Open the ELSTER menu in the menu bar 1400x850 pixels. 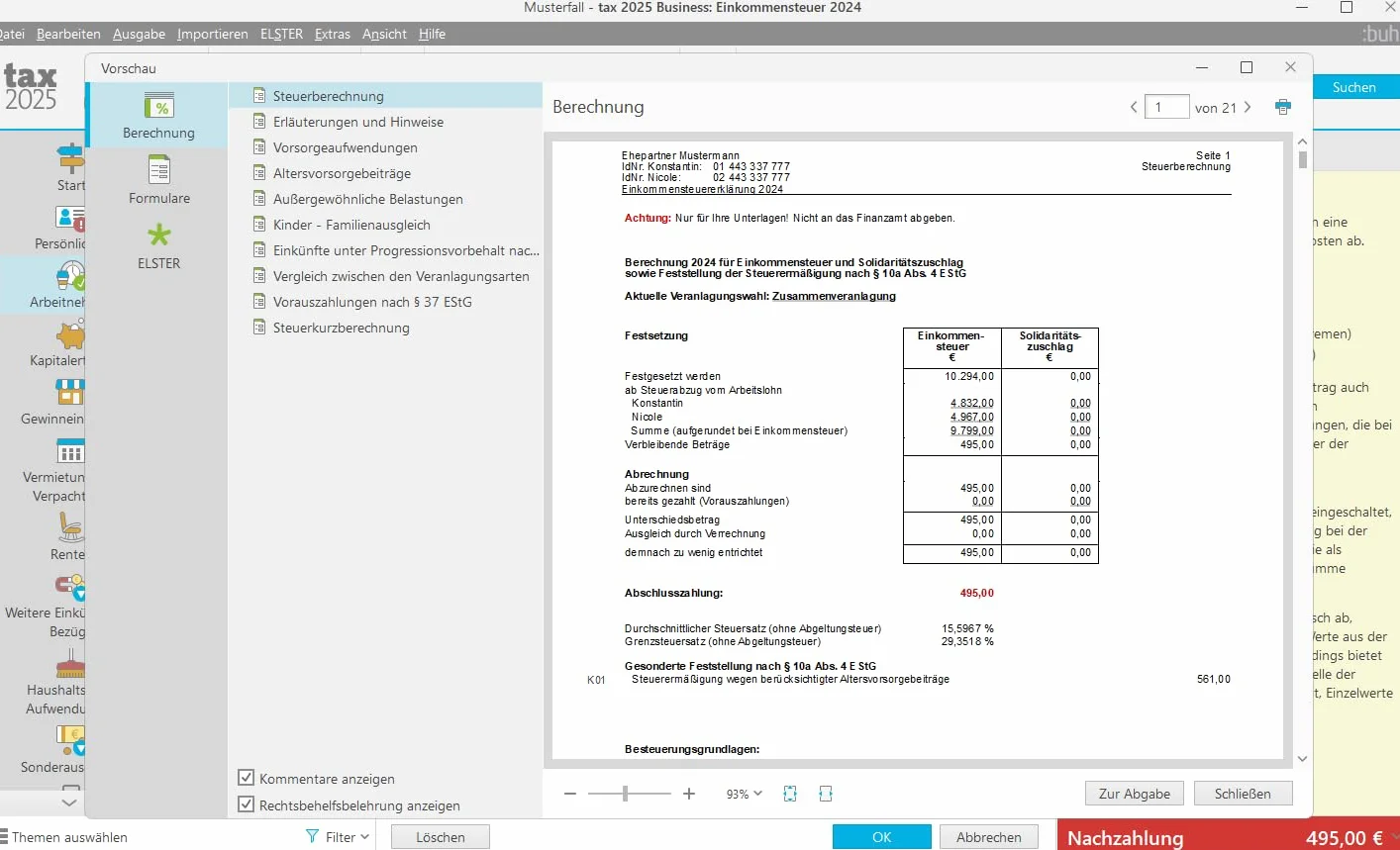click(281, 34)
